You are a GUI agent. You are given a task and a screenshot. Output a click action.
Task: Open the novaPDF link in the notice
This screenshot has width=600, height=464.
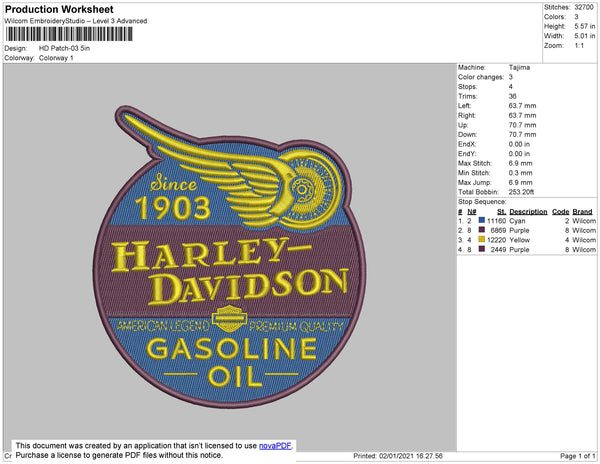(x=275, y=446)
